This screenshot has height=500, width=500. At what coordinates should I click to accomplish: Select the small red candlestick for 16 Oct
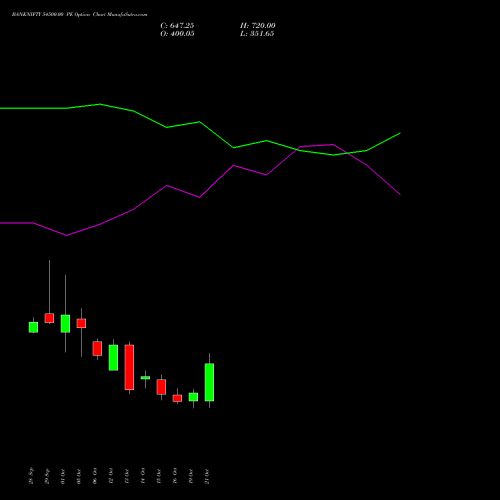pos(177,398)
